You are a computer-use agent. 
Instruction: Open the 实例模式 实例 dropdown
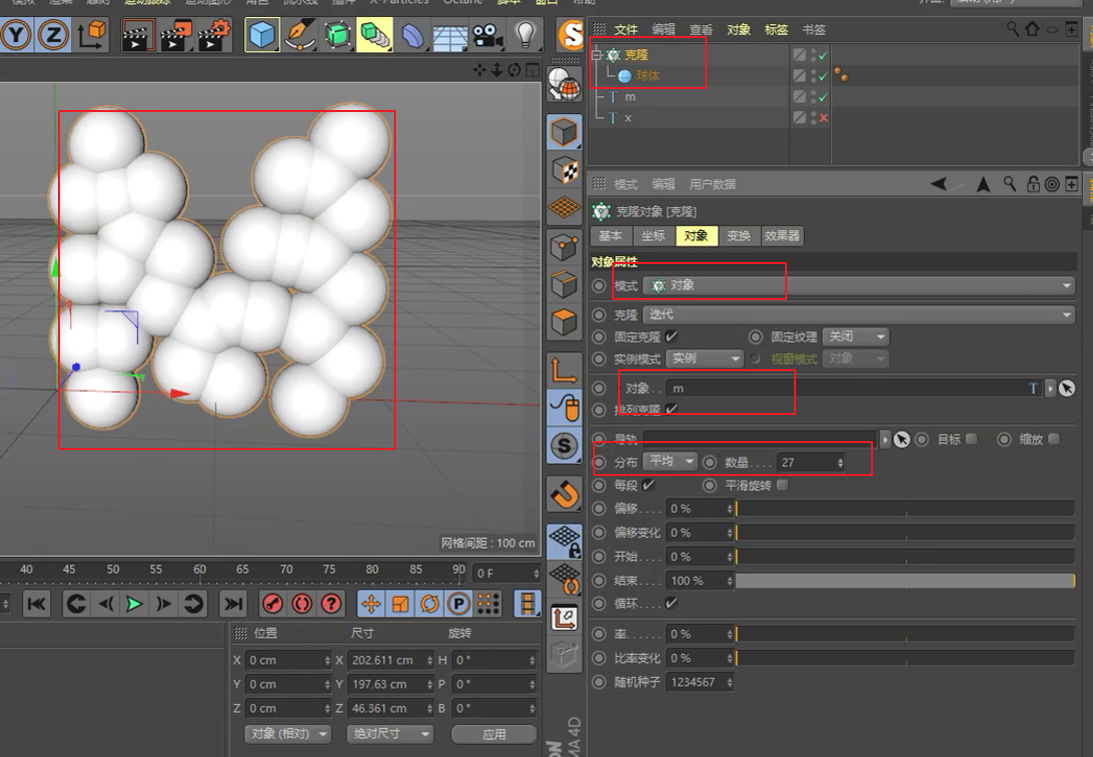click(704, 358)
